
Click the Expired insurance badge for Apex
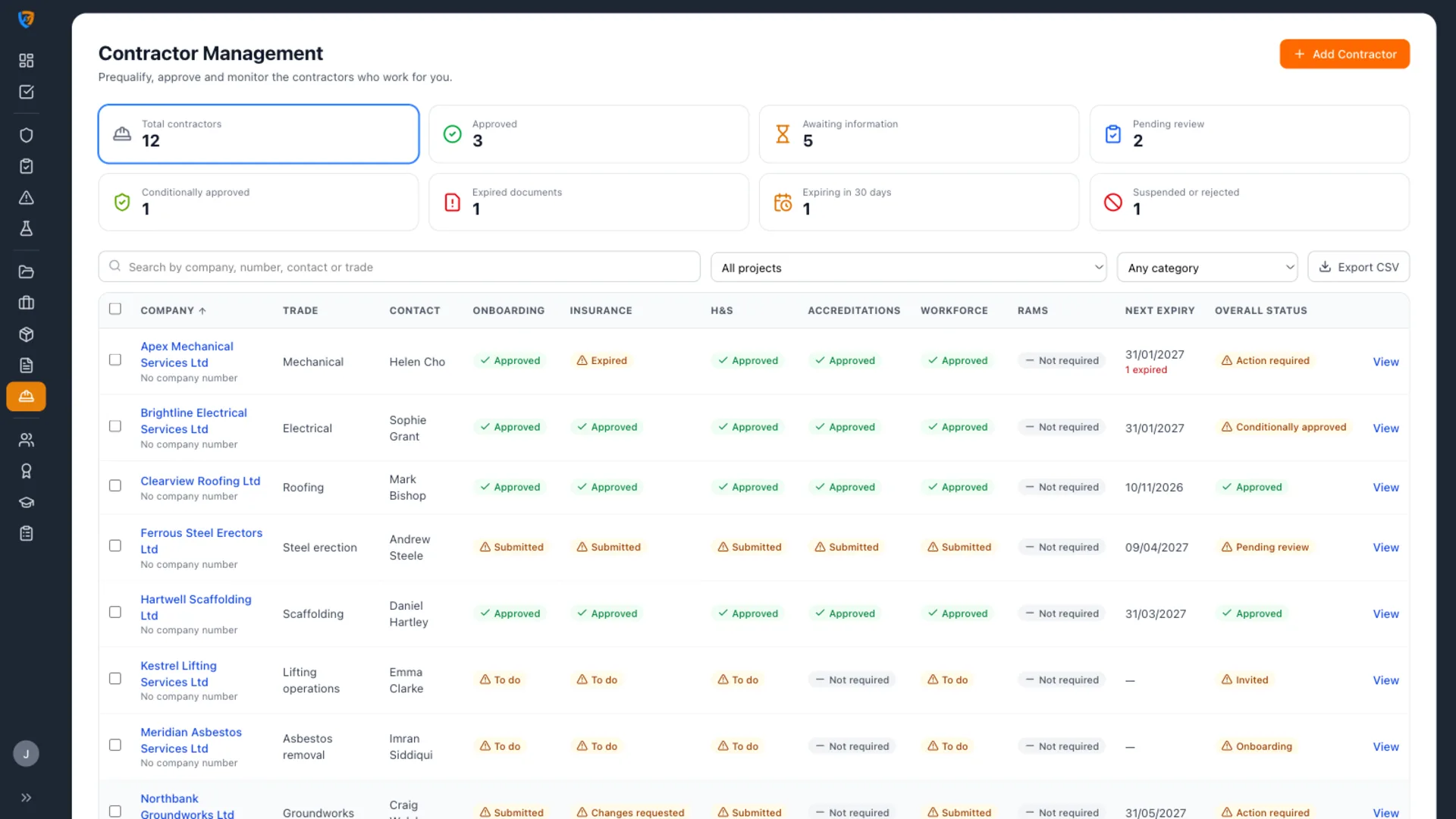tap(602, 361)
